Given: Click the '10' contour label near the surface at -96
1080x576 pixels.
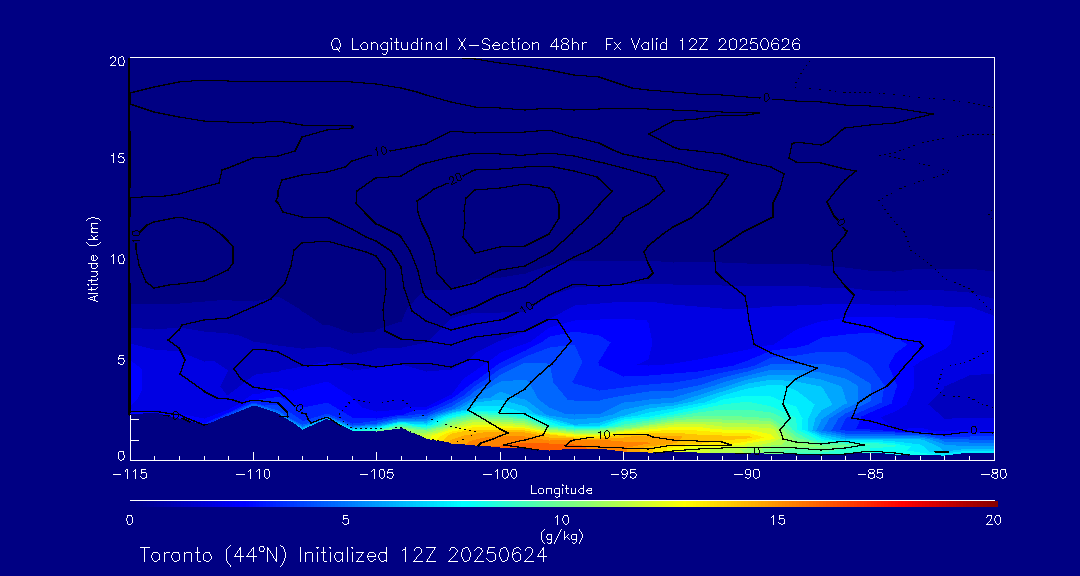Looking at the screenshot, I should [x=603, y=435].
